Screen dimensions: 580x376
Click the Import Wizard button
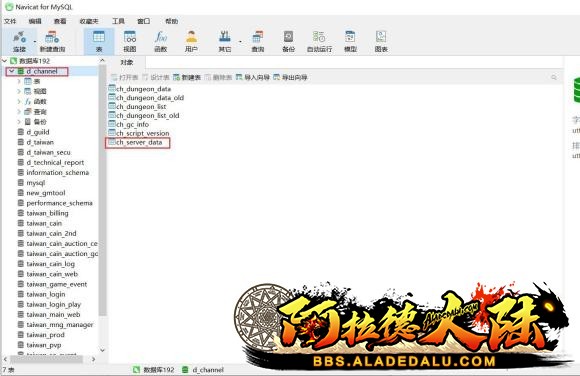[x=253, y=77]
